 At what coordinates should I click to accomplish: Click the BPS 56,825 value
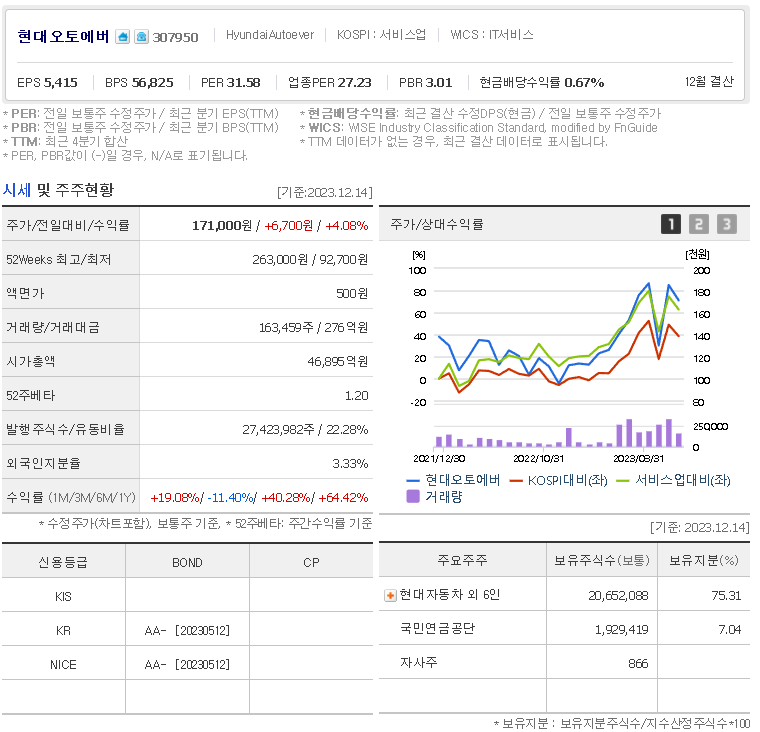click(x=139, y=83)
